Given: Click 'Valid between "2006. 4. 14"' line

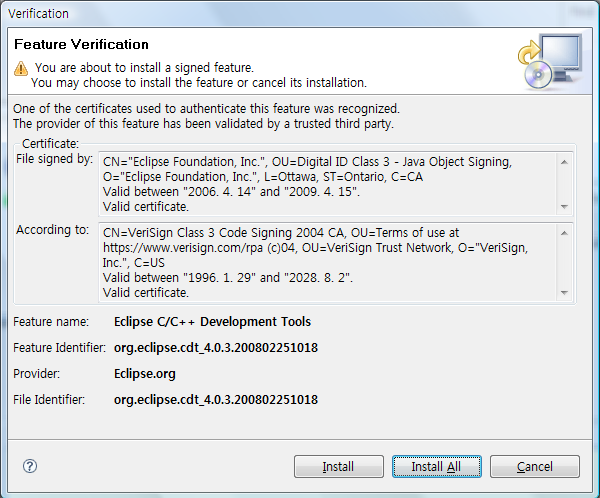Looking at the screenshot, I should [231, 191].
